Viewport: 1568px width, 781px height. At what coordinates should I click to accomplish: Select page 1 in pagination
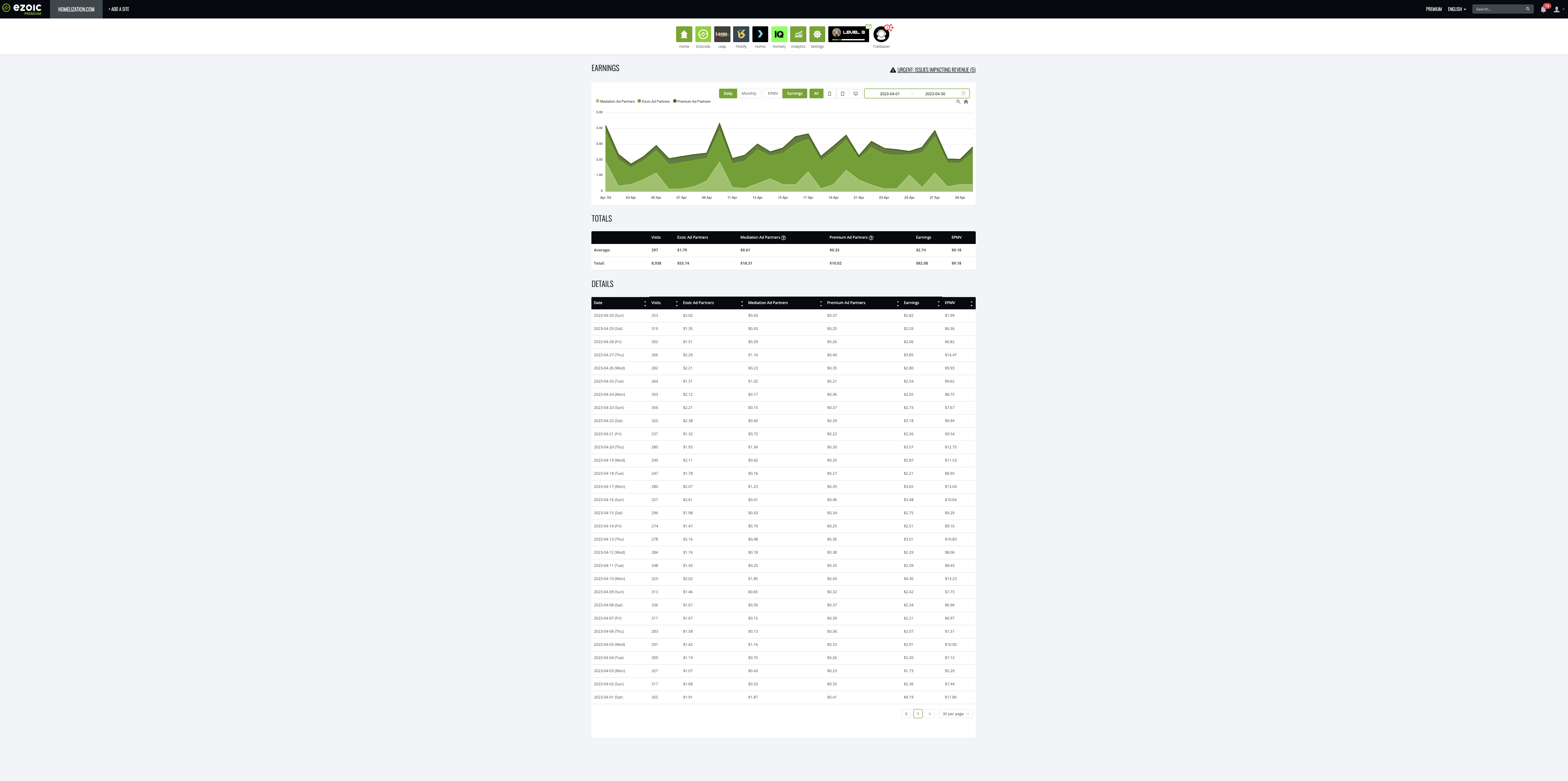point(917,713)
